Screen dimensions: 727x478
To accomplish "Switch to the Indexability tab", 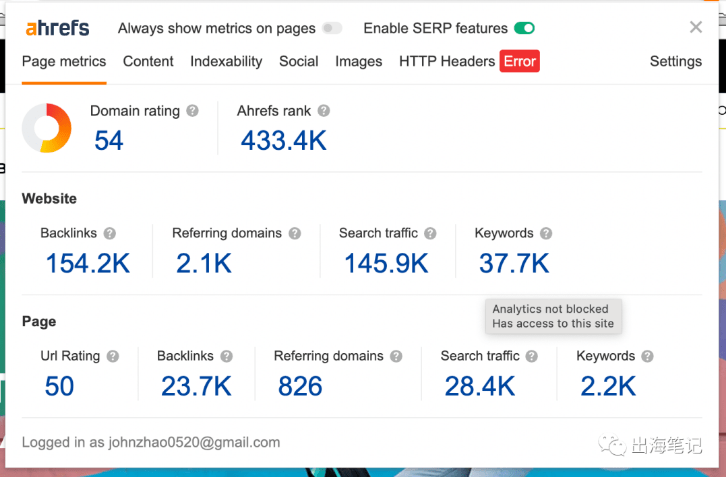I will [226, 61].
